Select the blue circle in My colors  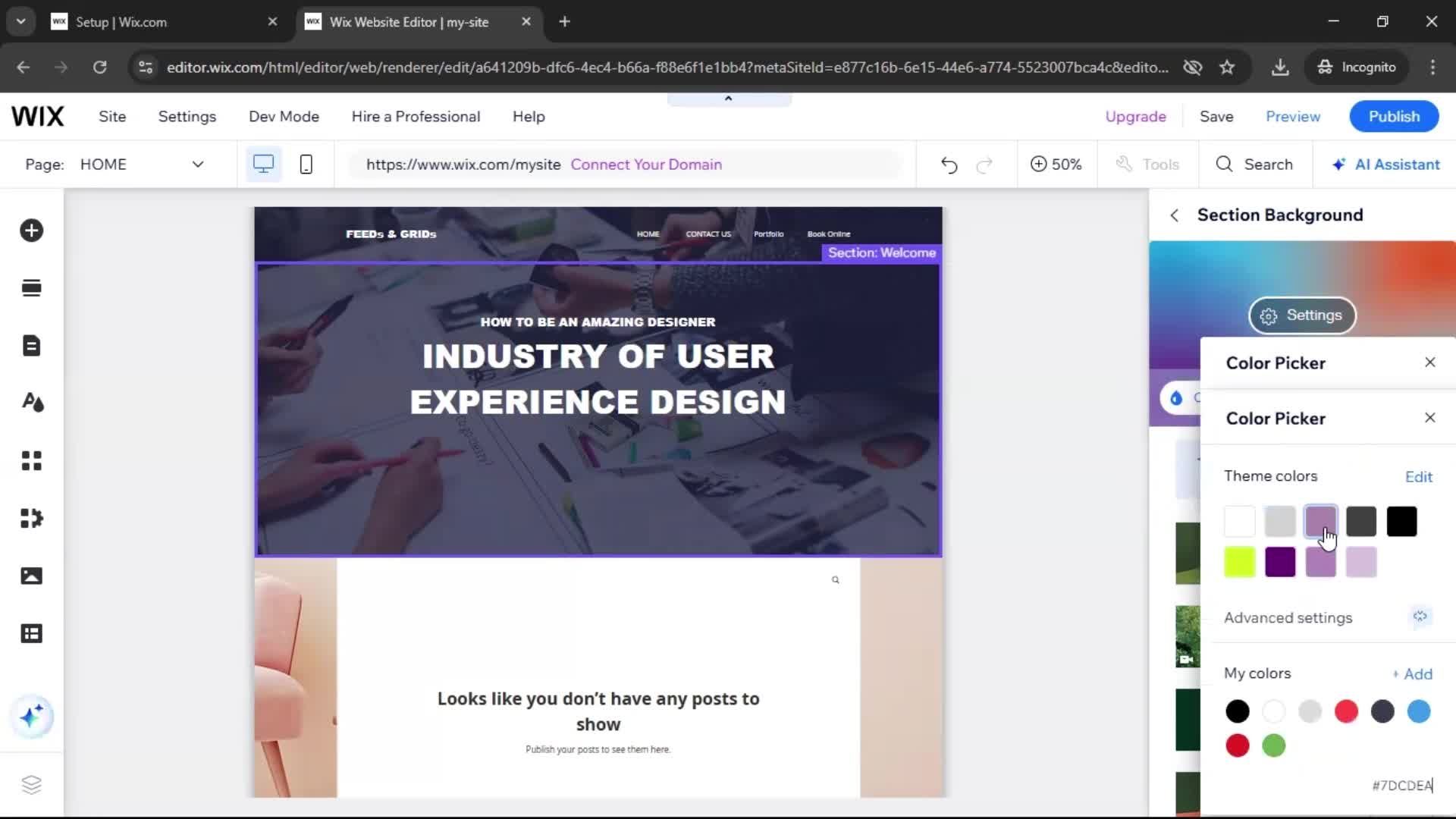tap(1419, 711)
